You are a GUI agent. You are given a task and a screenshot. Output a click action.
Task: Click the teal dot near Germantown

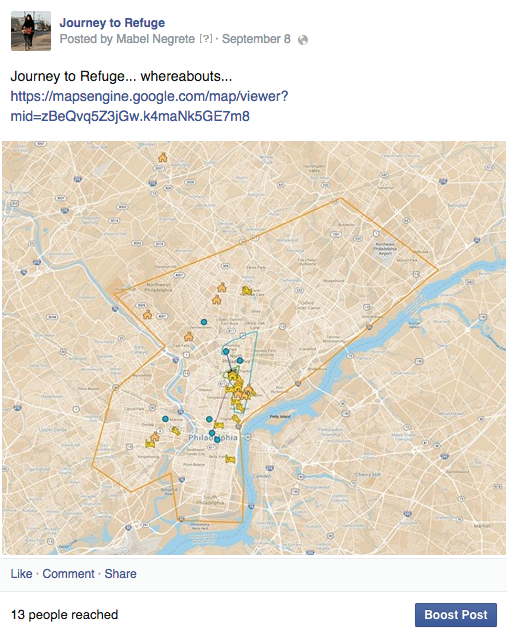pos(204,322)
